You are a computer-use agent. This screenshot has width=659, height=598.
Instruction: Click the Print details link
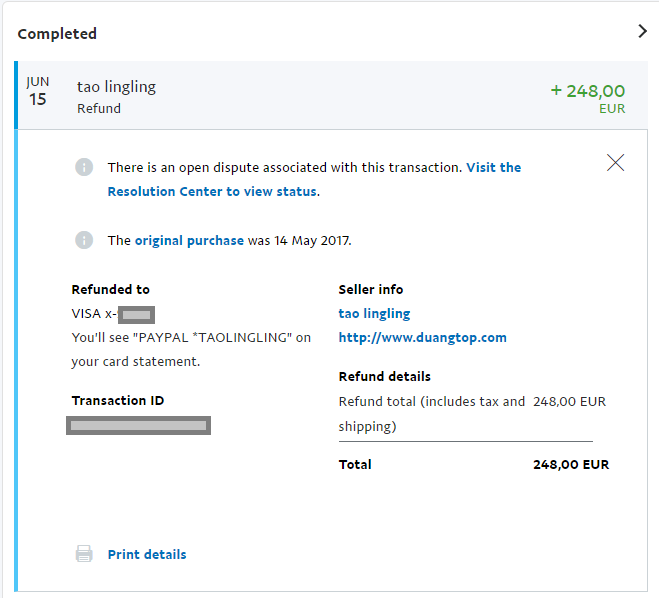point(147,554)
